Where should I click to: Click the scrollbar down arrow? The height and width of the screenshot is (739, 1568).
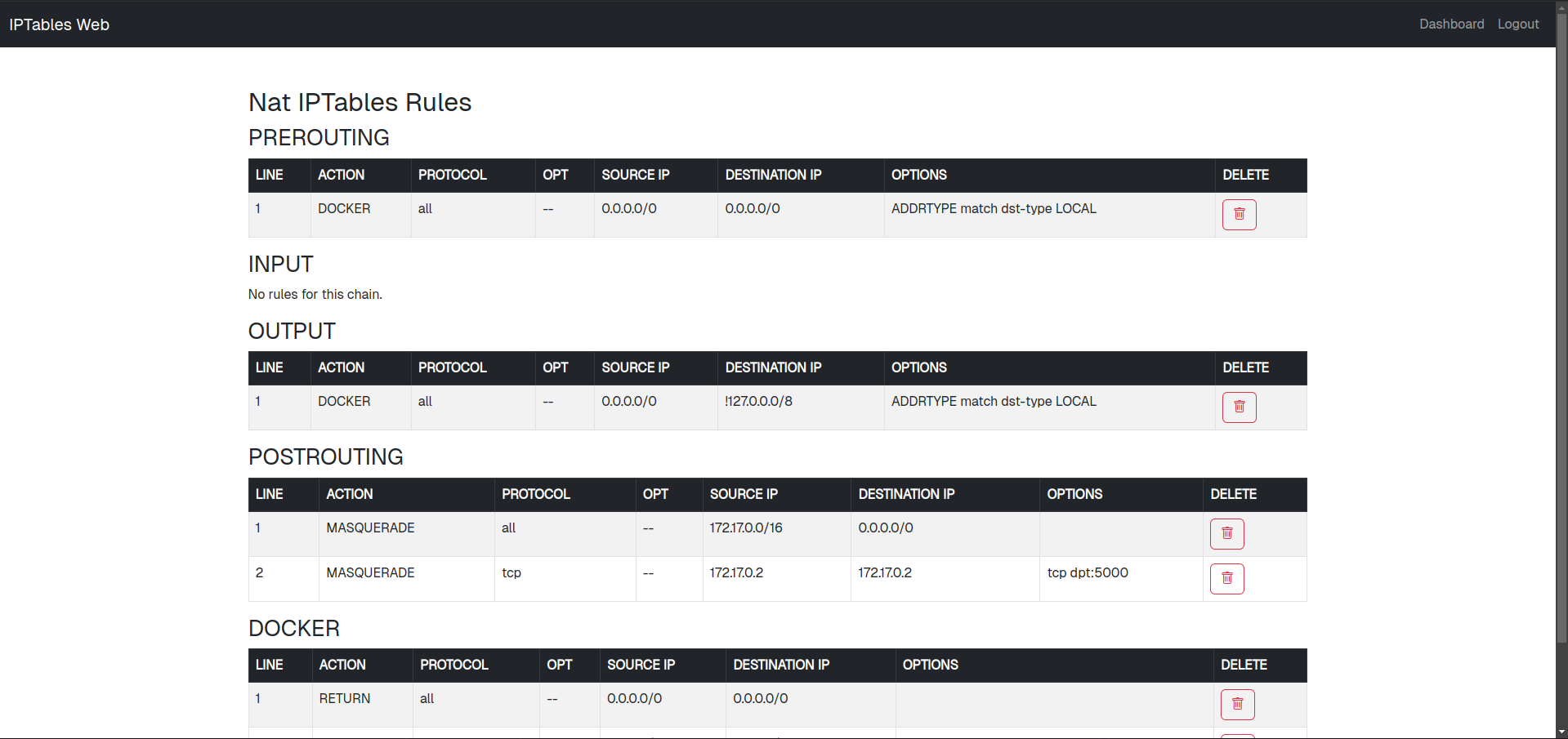1561,732
